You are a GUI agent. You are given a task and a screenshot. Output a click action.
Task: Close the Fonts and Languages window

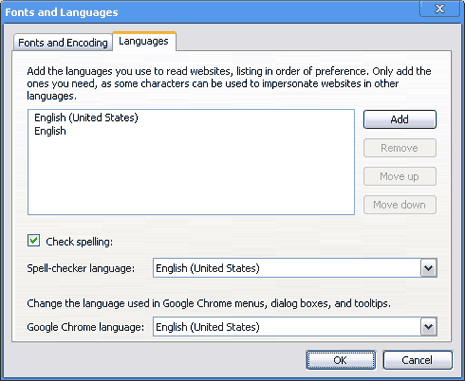pyautogui.click(x=440, y=8)
